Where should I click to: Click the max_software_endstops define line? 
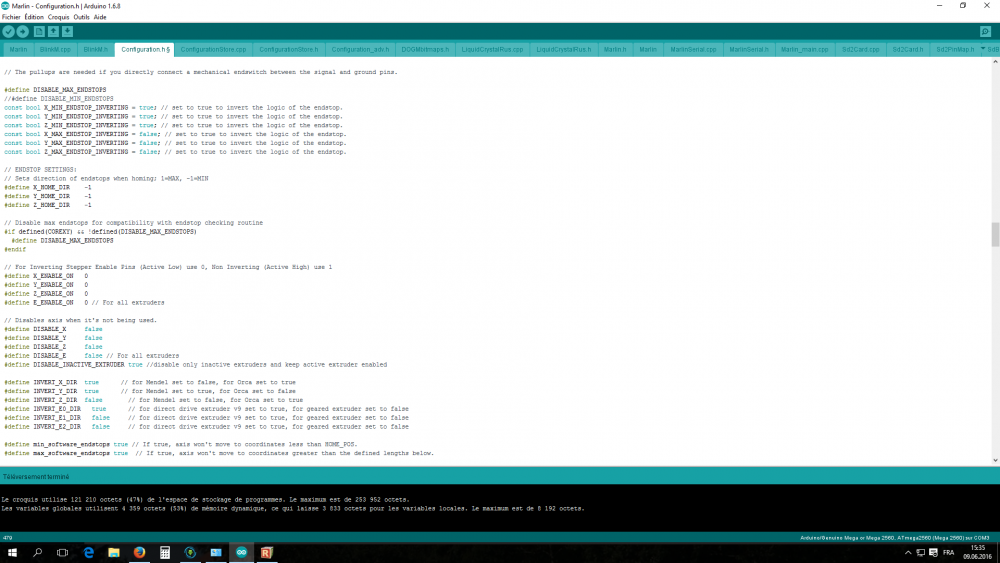(219, 453)
